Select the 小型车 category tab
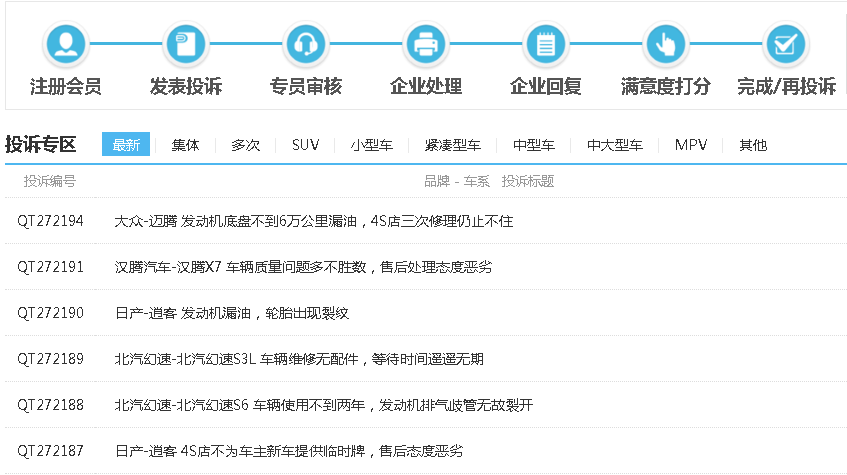The image size is (847, 475). pos(371,145)
